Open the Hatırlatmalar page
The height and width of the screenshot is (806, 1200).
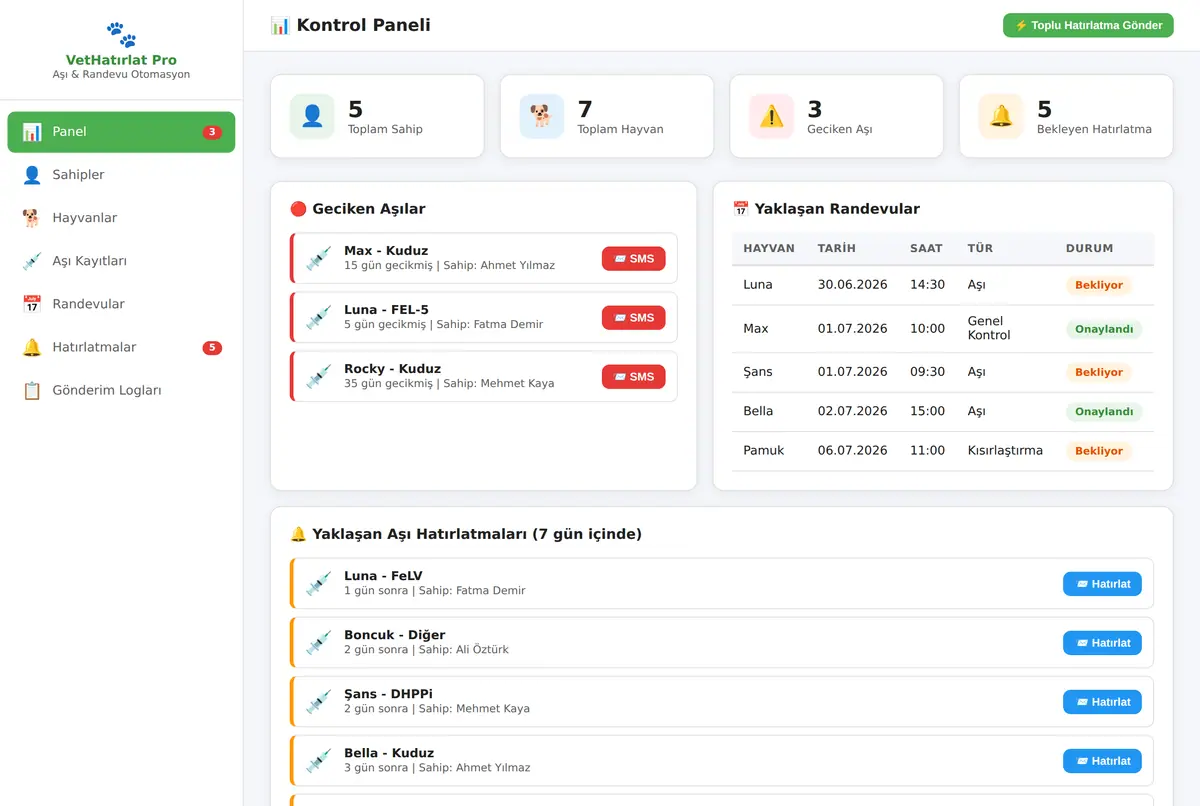[x=121, y=347]
